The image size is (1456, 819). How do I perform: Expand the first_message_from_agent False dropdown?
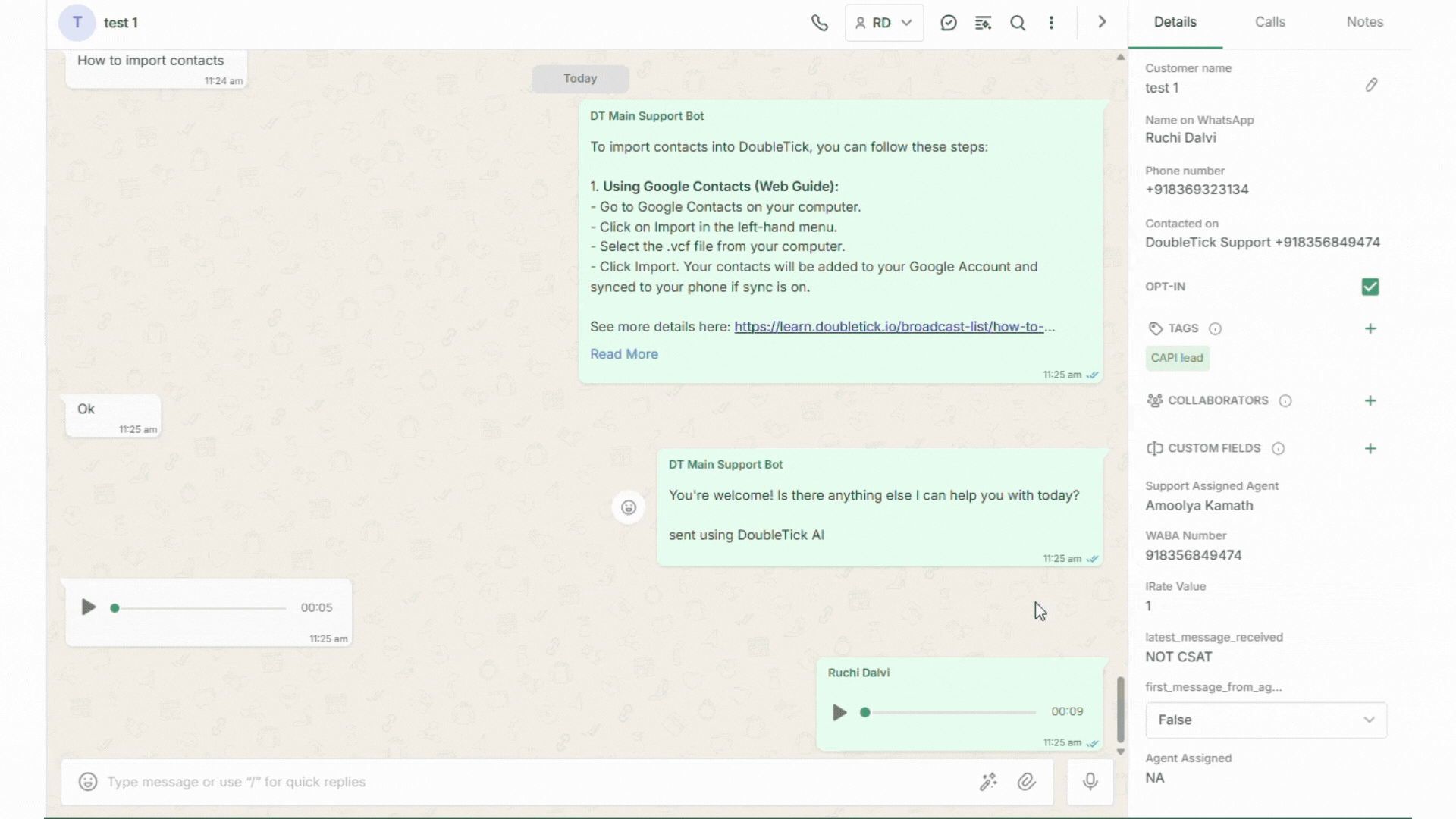click(1266, 720)
